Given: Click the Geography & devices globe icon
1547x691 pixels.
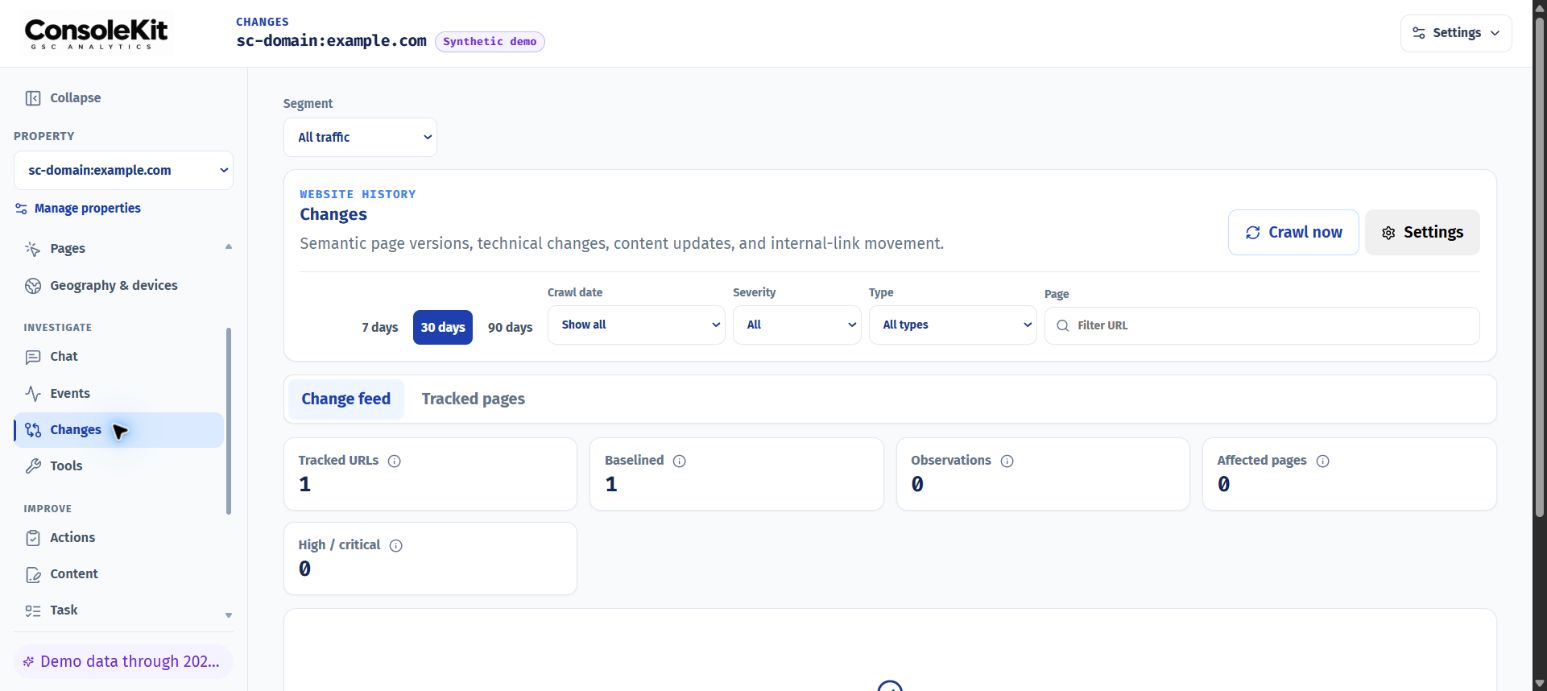Looking at the screenshot, I should coord(32,286).
